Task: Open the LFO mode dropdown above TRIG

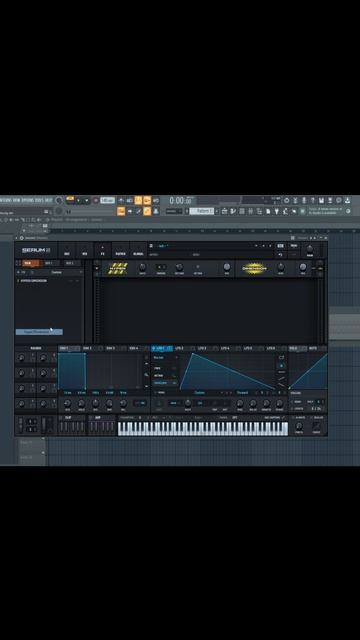Action: [x=165, y=357]
